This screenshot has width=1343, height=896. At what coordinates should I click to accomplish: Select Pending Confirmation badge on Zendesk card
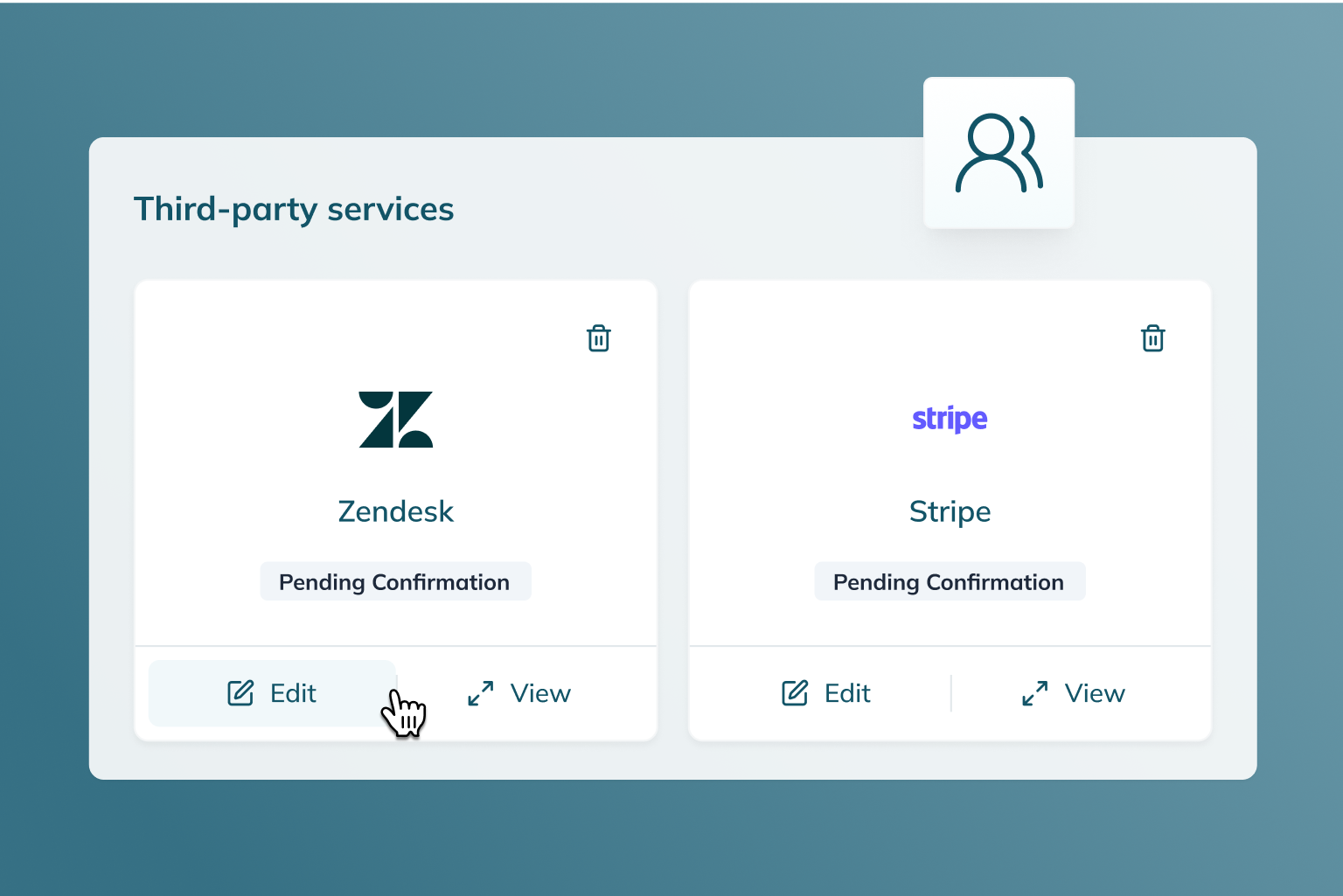point(395,581)
